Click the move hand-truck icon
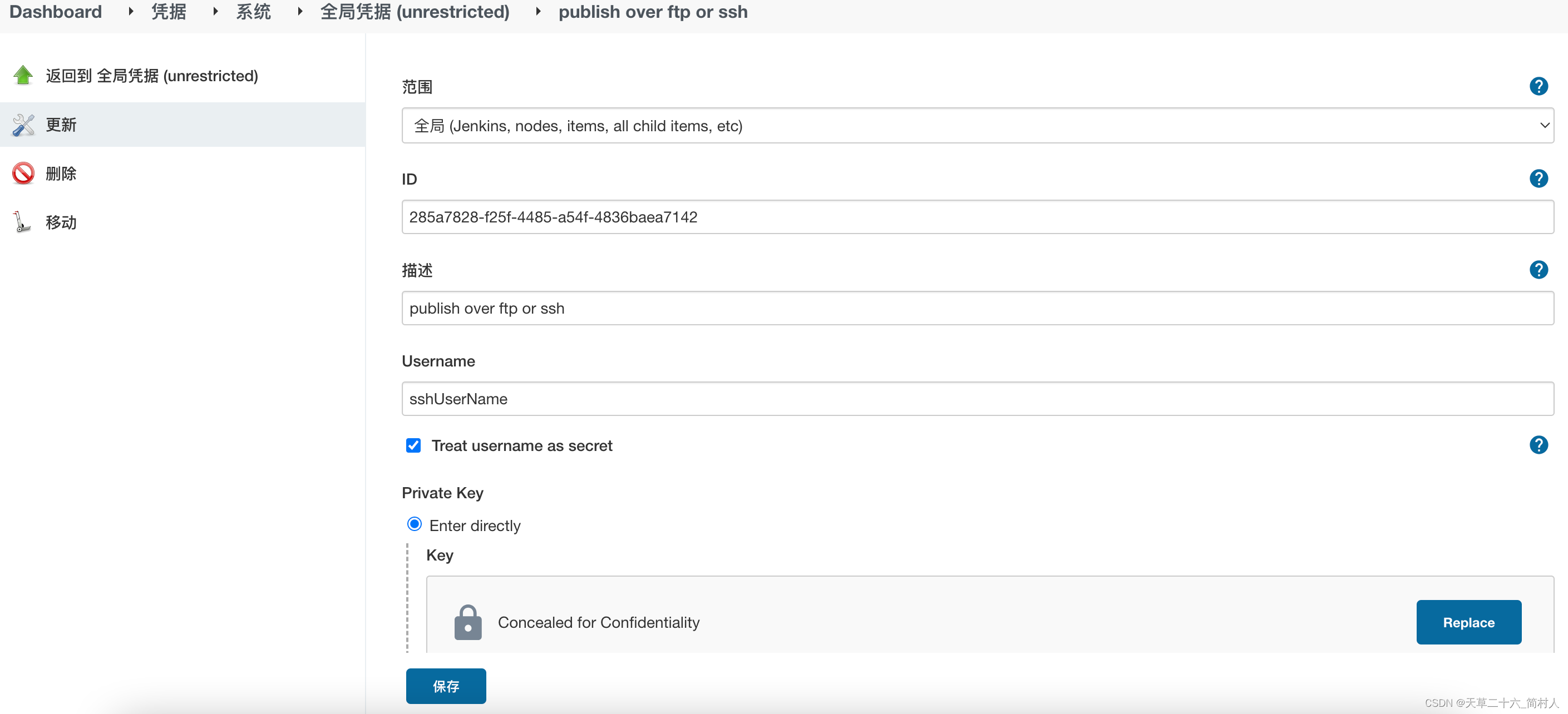 [x=22, y=222]
